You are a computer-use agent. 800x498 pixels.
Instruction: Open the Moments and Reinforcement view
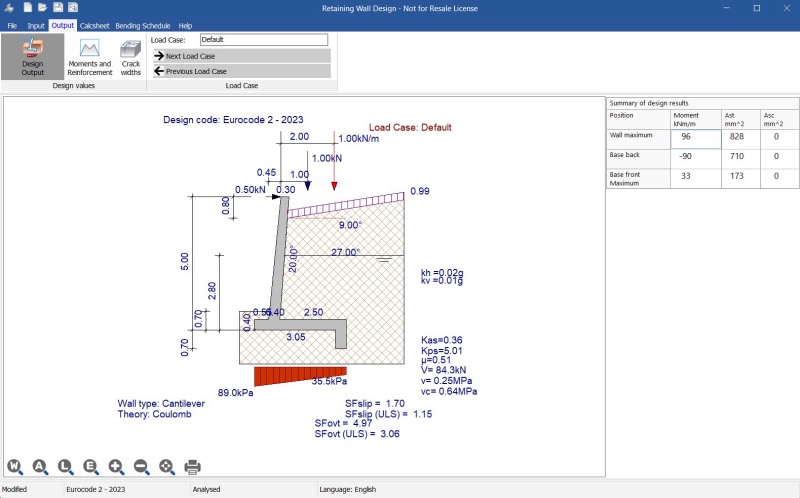point(89,57)
